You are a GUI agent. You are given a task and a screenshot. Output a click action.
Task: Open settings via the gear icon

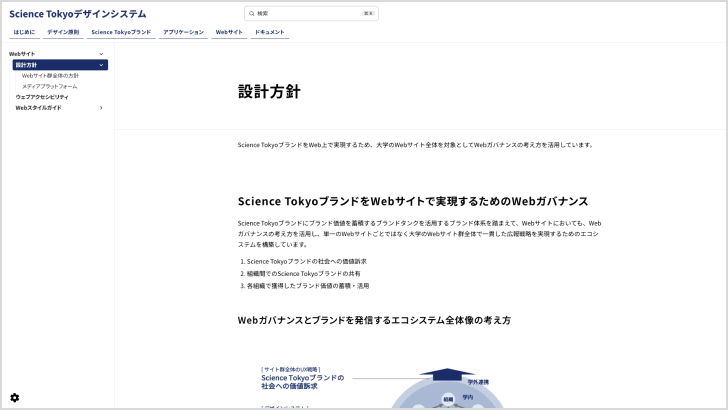pyautogui.click(x=14, y=397)
